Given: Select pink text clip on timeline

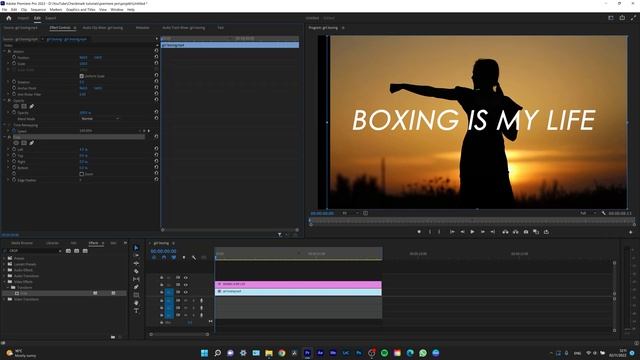Looking at the screenshot, I should tap(298, 284).
